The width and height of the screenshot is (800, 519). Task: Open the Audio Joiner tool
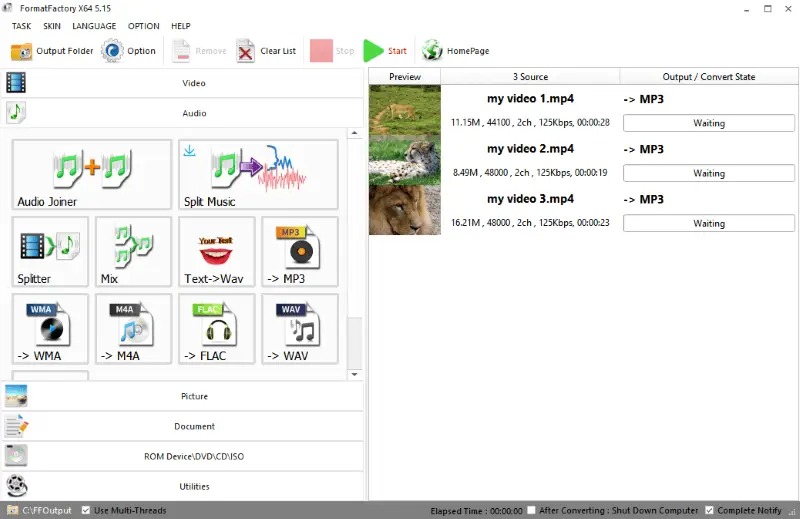(x=92, y=175)
